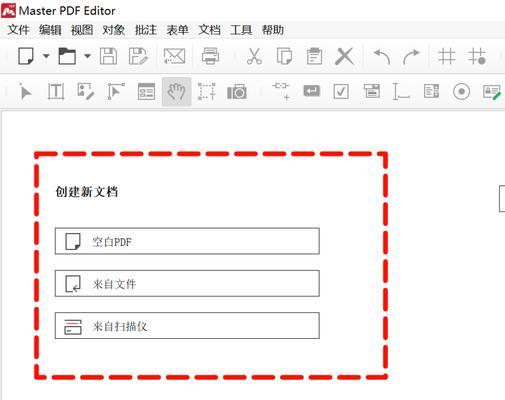505x400 pixels.
Task: Click the Undo arrow icon
Action: pyautogui.click(x=382, y=56)
